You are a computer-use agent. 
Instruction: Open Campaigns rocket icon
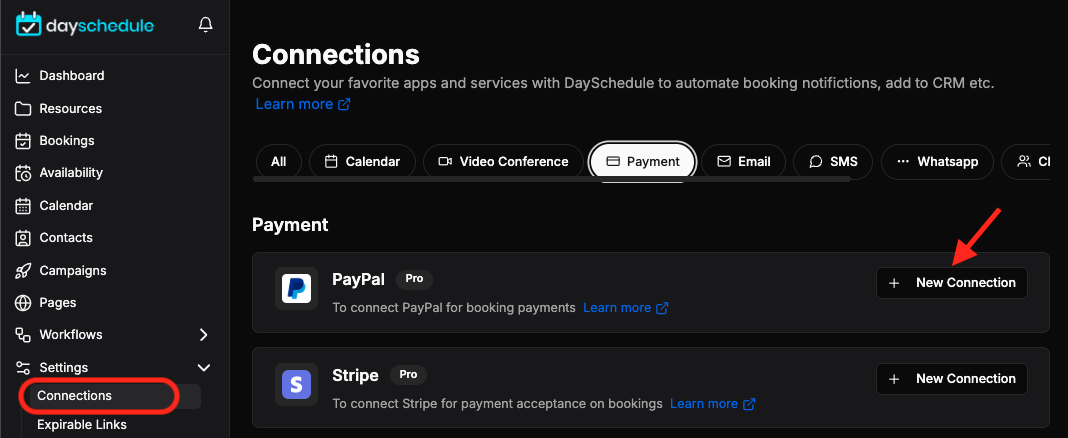click(23, 270)
